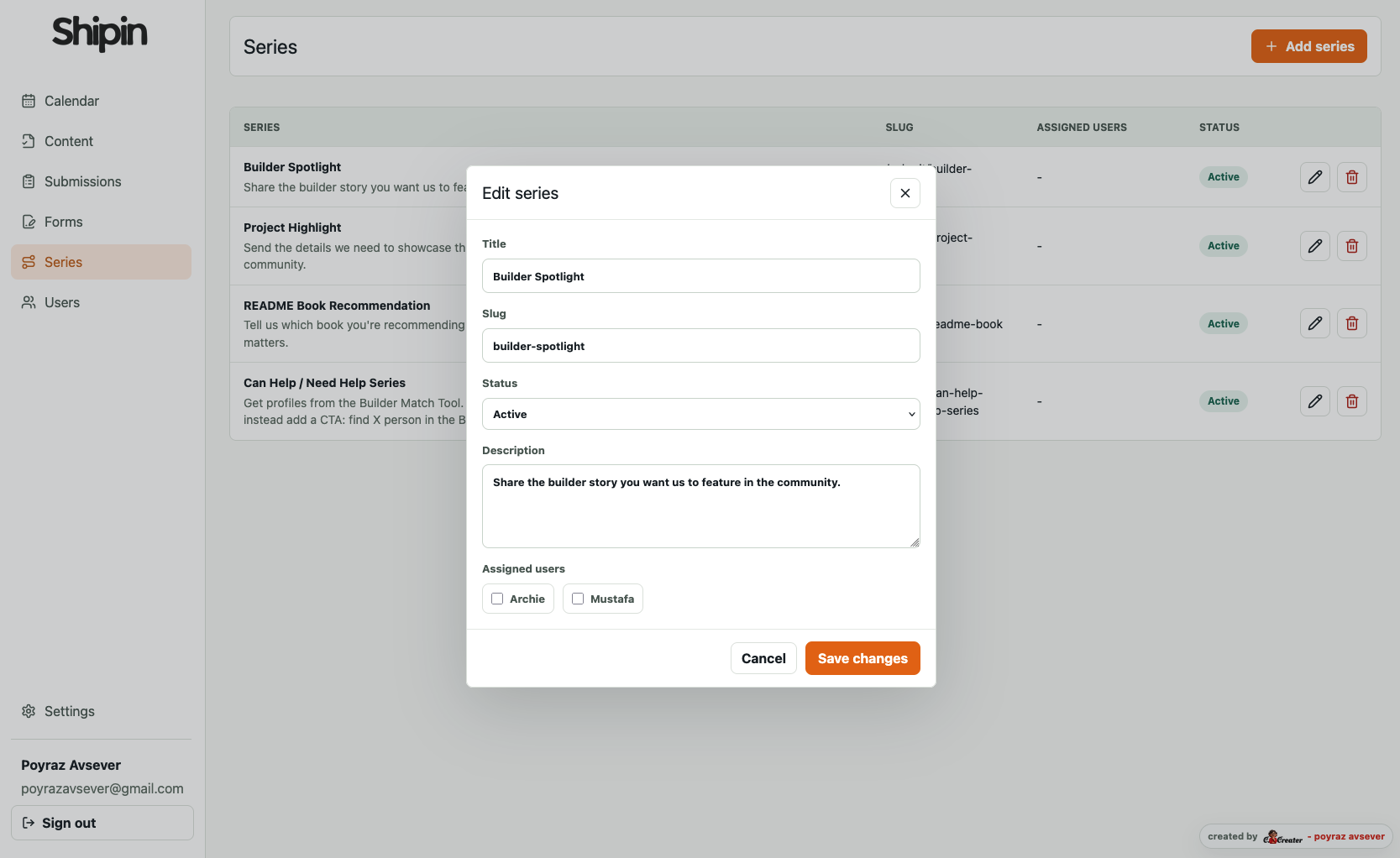Click the SLUG column header
This screenshot has height=858, width=1400.
[x=899, y=128]
